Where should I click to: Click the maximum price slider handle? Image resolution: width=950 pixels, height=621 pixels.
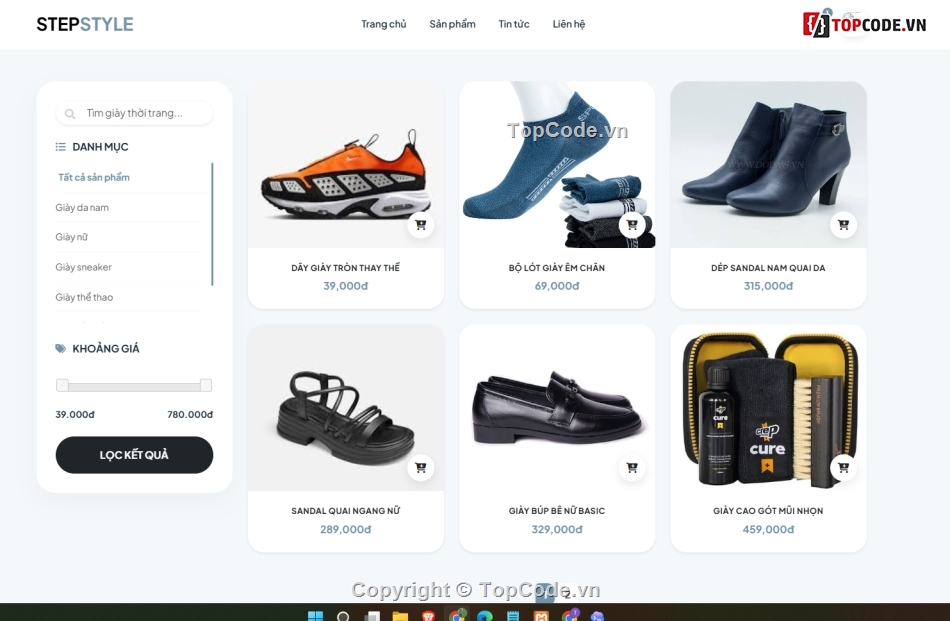(x=206, y=385)
